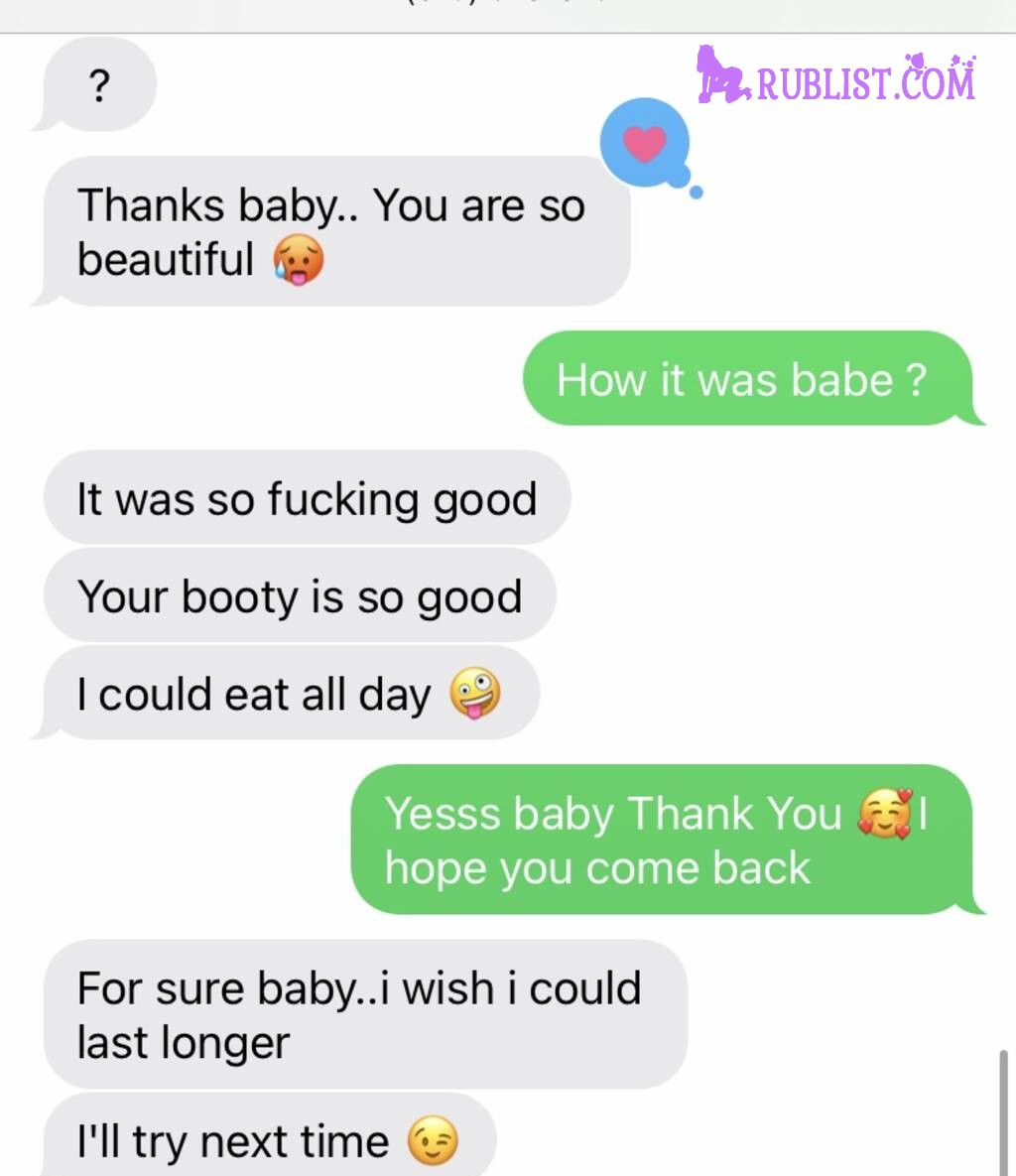
Task: Click the 'i wish i could last longer' message
Action: click(365, 1014)
